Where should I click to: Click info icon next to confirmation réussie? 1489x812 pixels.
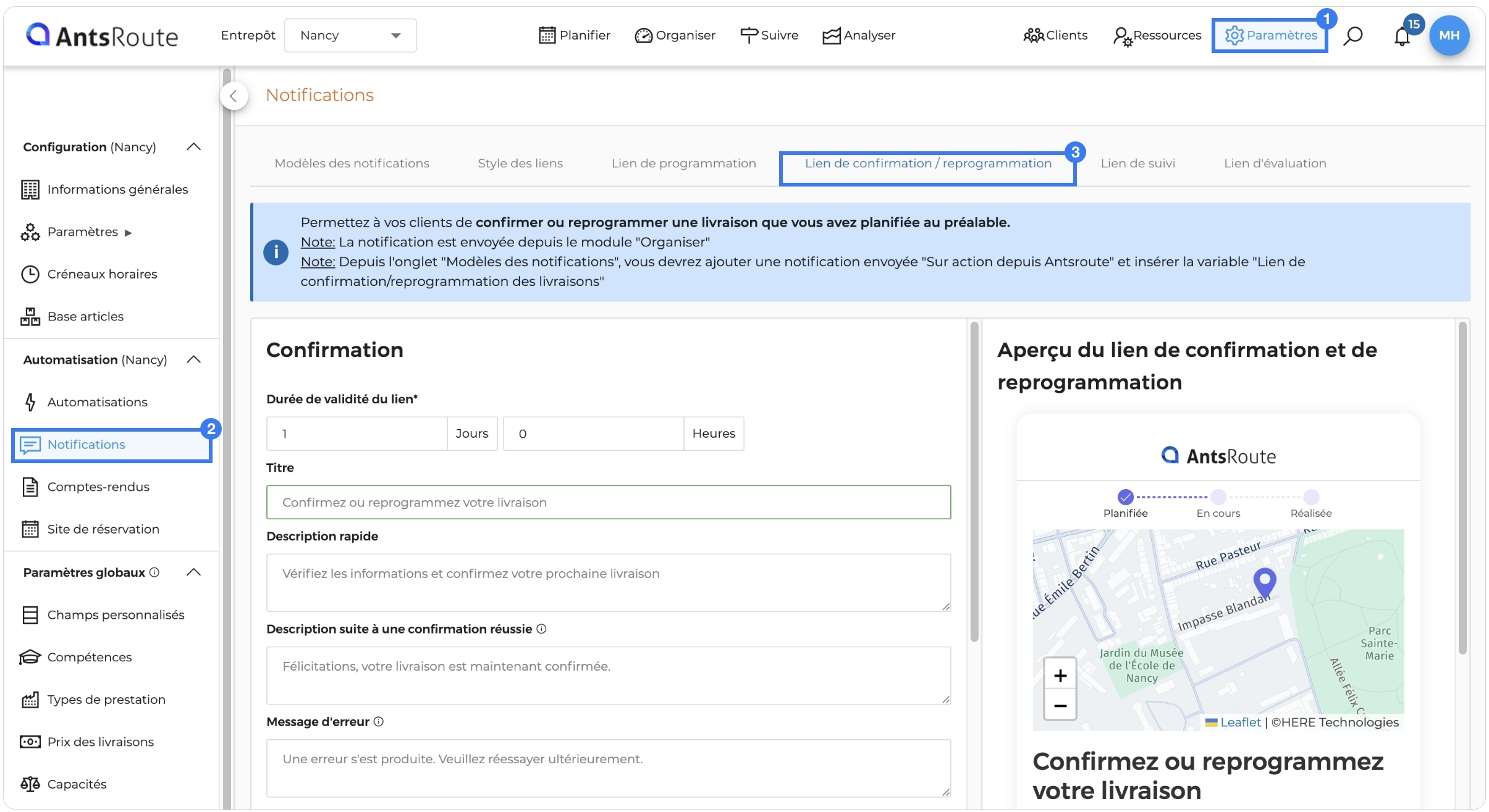(x=541, y=629)
